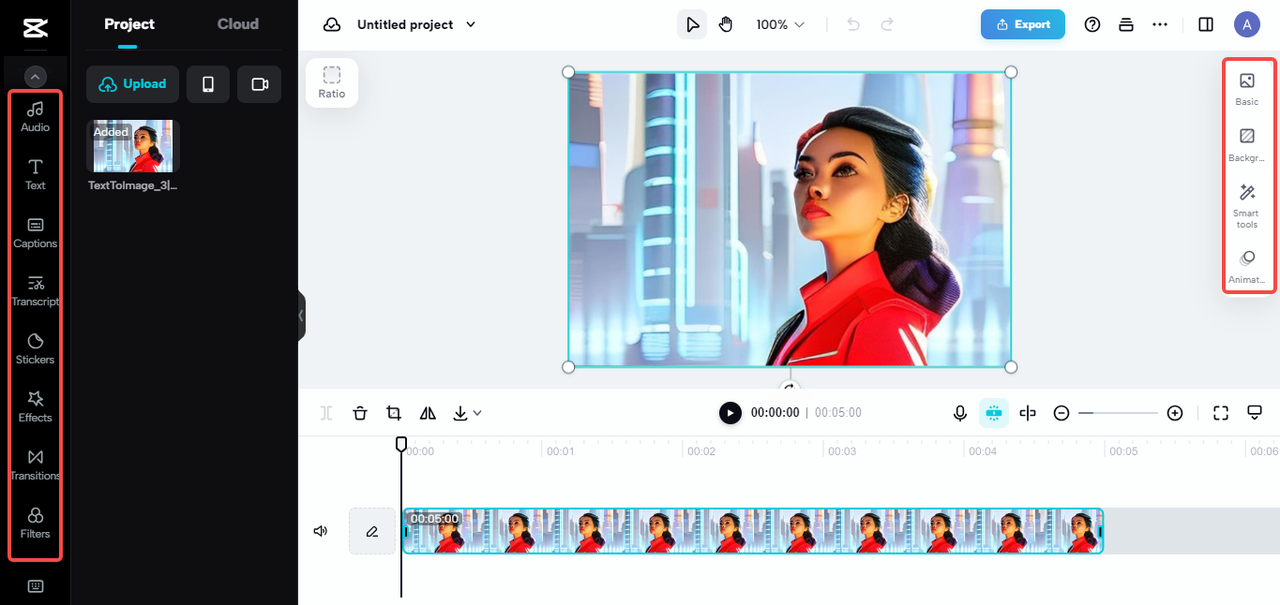Open the Effects panel
Viewport: 1280px width, 605px height.
(35, 406)
